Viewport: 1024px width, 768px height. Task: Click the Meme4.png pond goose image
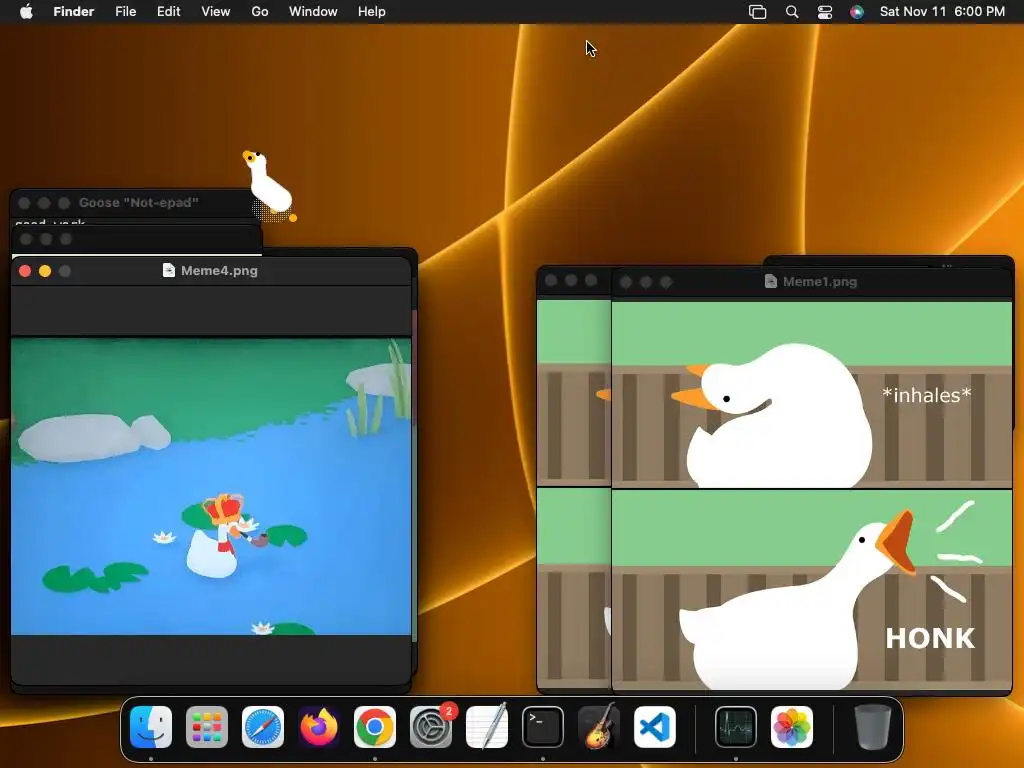tap(211, 486)
